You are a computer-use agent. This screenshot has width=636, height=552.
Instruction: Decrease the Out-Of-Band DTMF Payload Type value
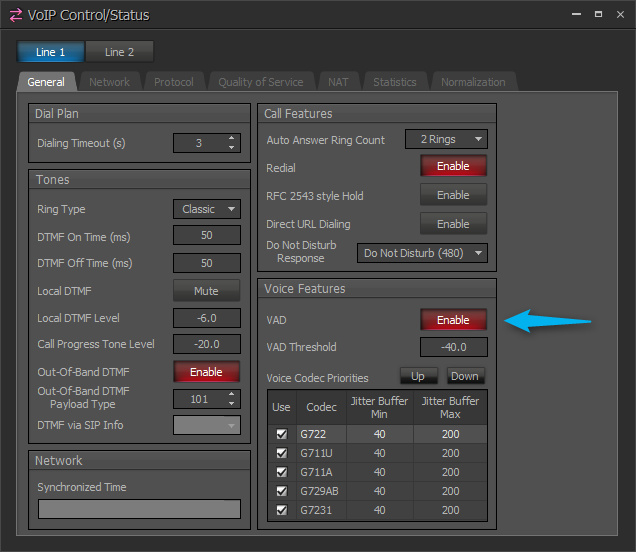(232, 403)
